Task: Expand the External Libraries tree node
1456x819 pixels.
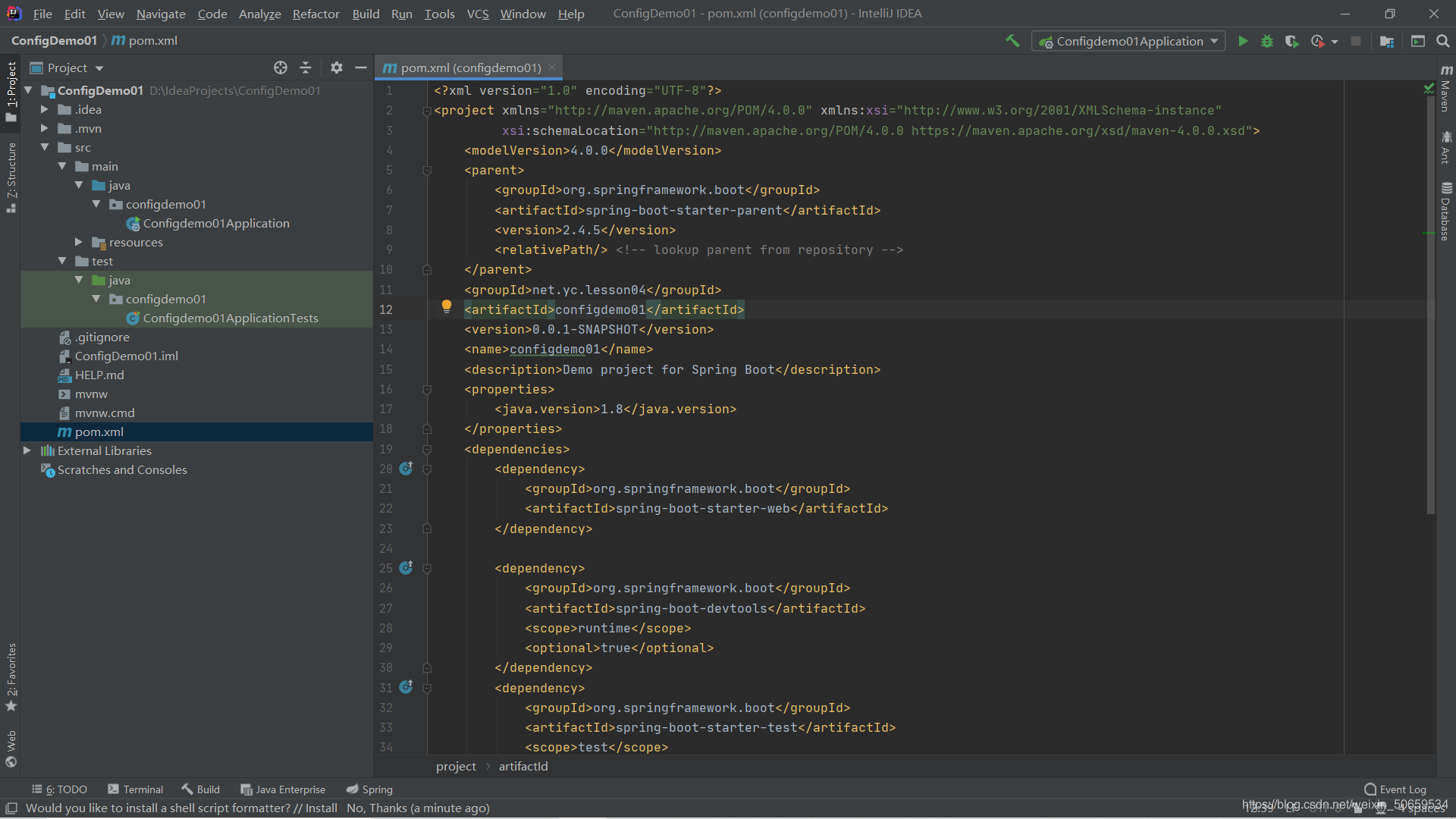Action: [27, 450]
